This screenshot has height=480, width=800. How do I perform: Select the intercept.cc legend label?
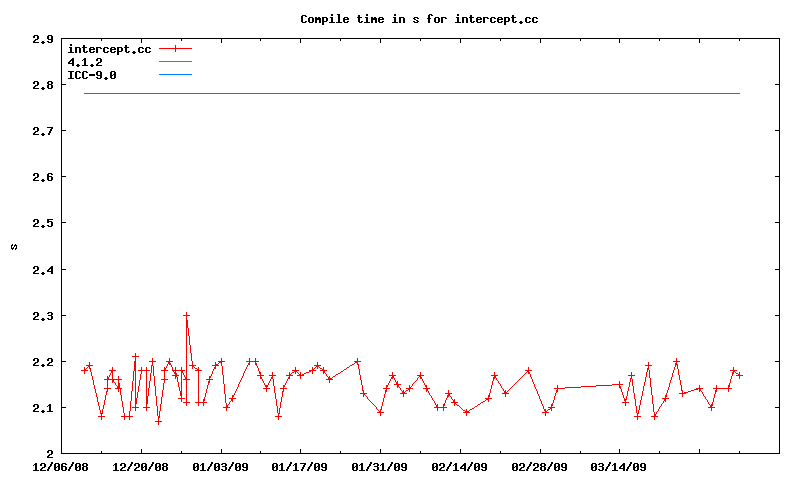coord(110,49)
